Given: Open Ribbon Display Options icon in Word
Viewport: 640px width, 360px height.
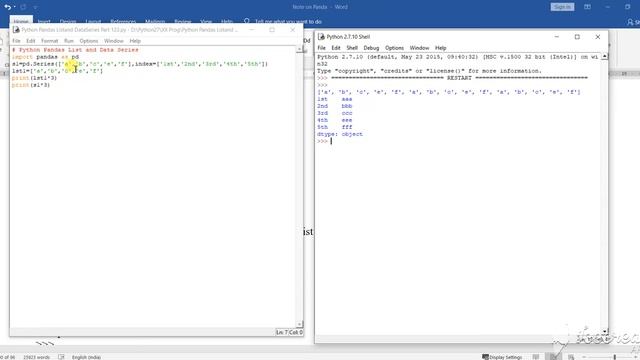Looking at the screenshot, I should tap(587, 7).
